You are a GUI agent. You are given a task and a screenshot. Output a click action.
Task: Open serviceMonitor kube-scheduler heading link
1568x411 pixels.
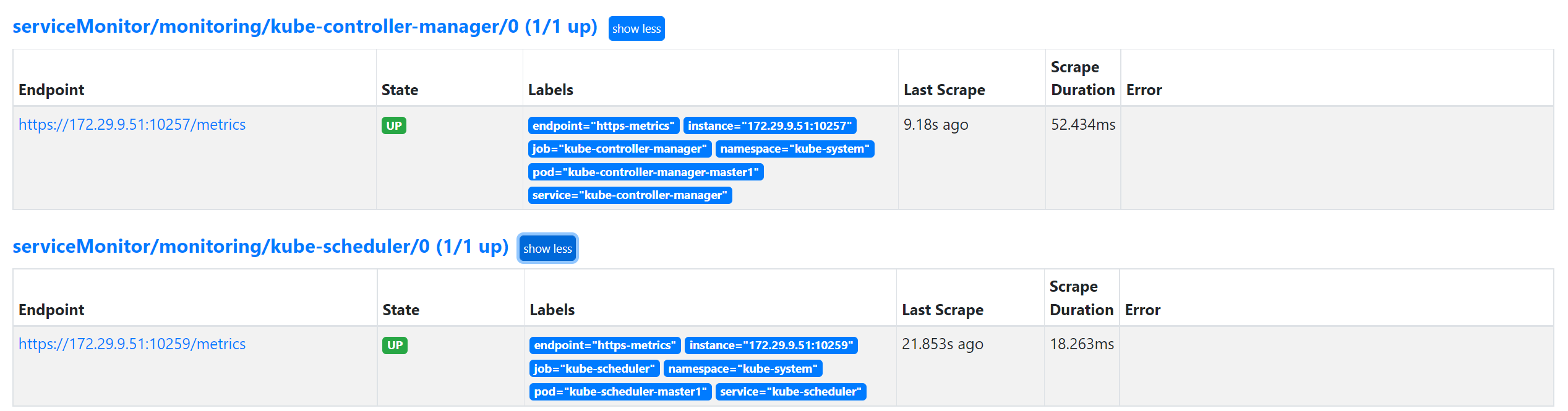coord(260,247)
